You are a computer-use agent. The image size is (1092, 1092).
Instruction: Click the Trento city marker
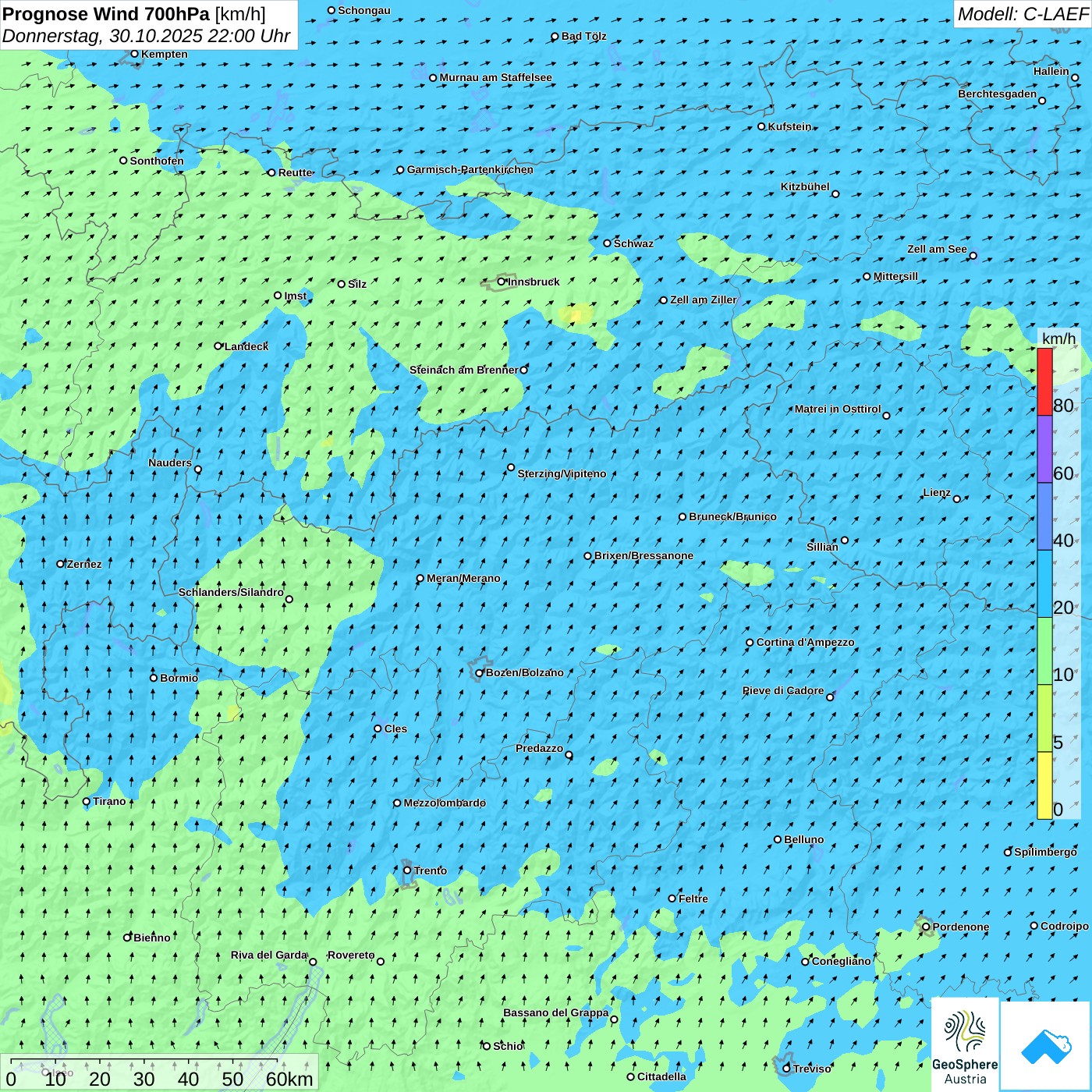point(407,870)
